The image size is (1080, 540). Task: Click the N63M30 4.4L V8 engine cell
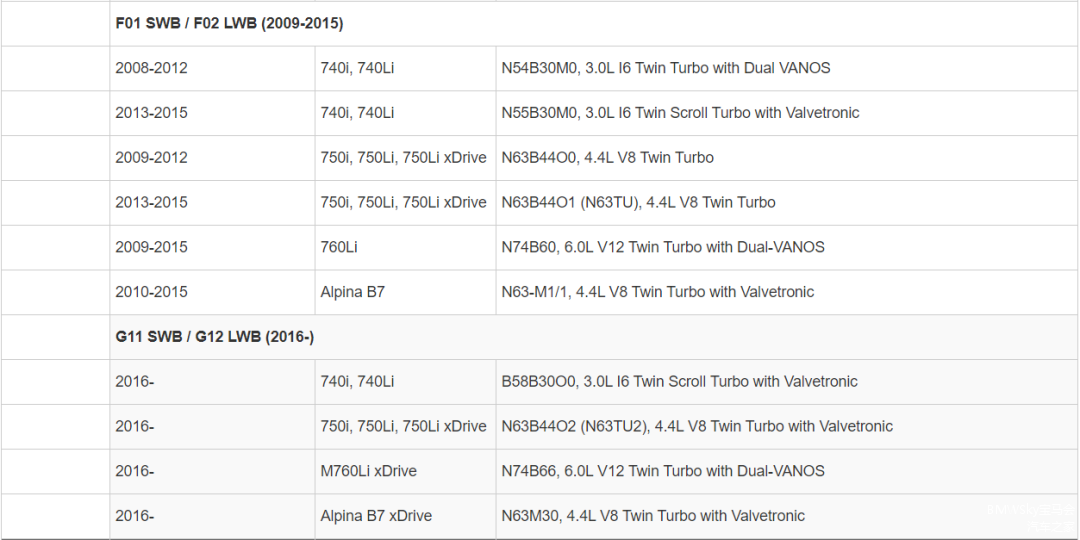click(x=652, y=516)
